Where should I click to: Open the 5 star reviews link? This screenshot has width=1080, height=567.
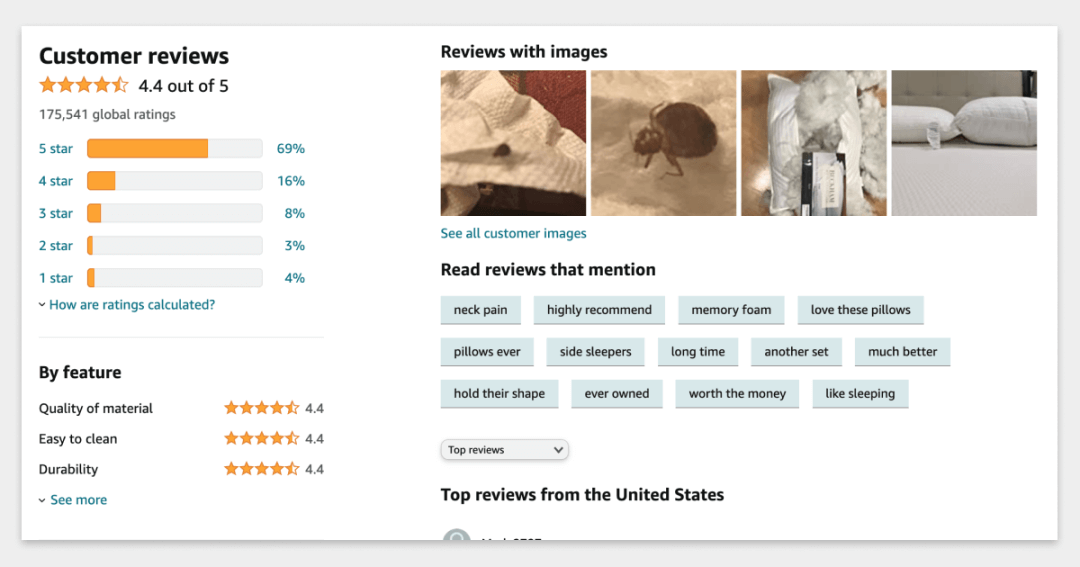click(x=56, y=149)
